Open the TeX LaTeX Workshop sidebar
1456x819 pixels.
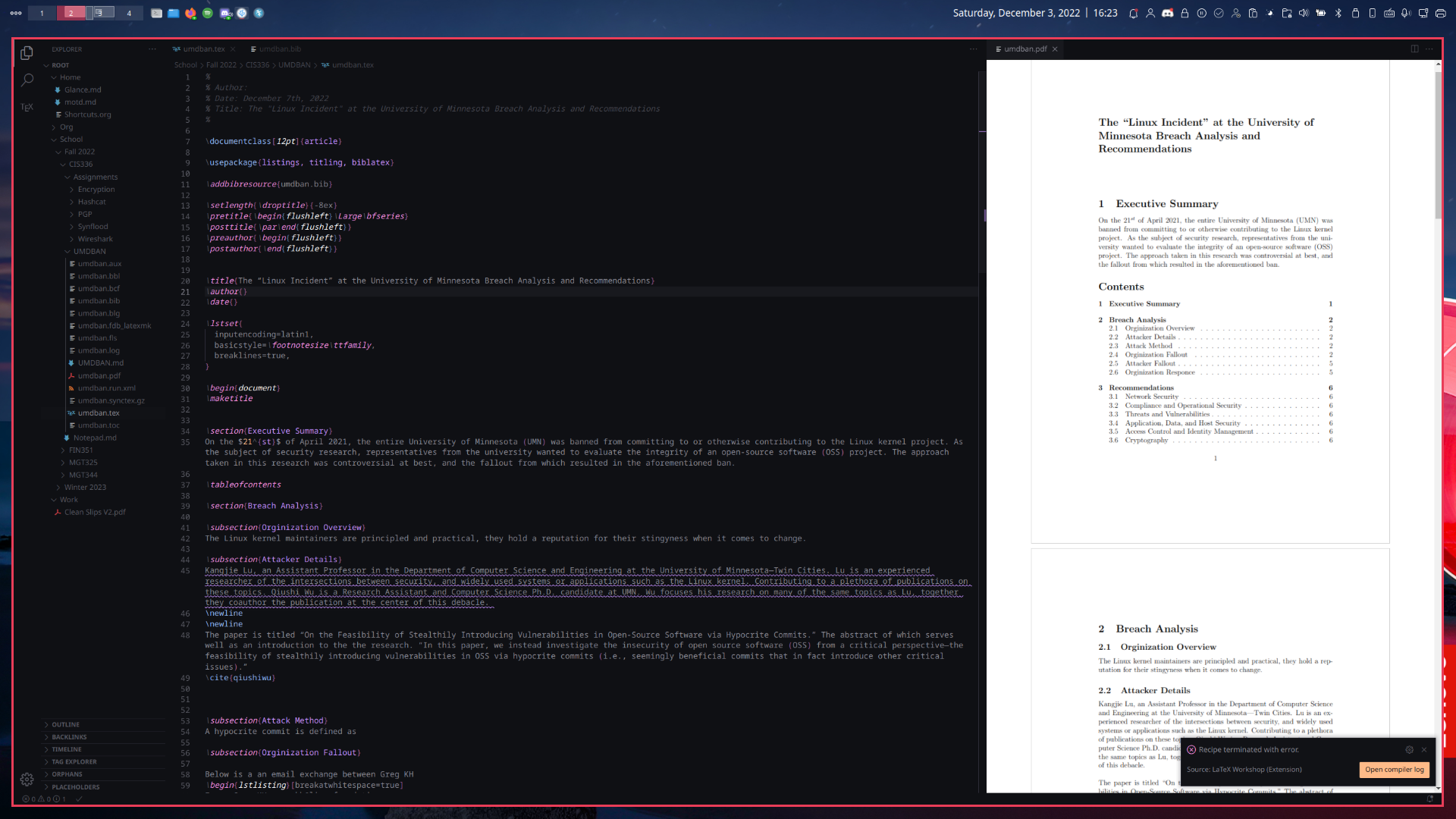[27, 107]
